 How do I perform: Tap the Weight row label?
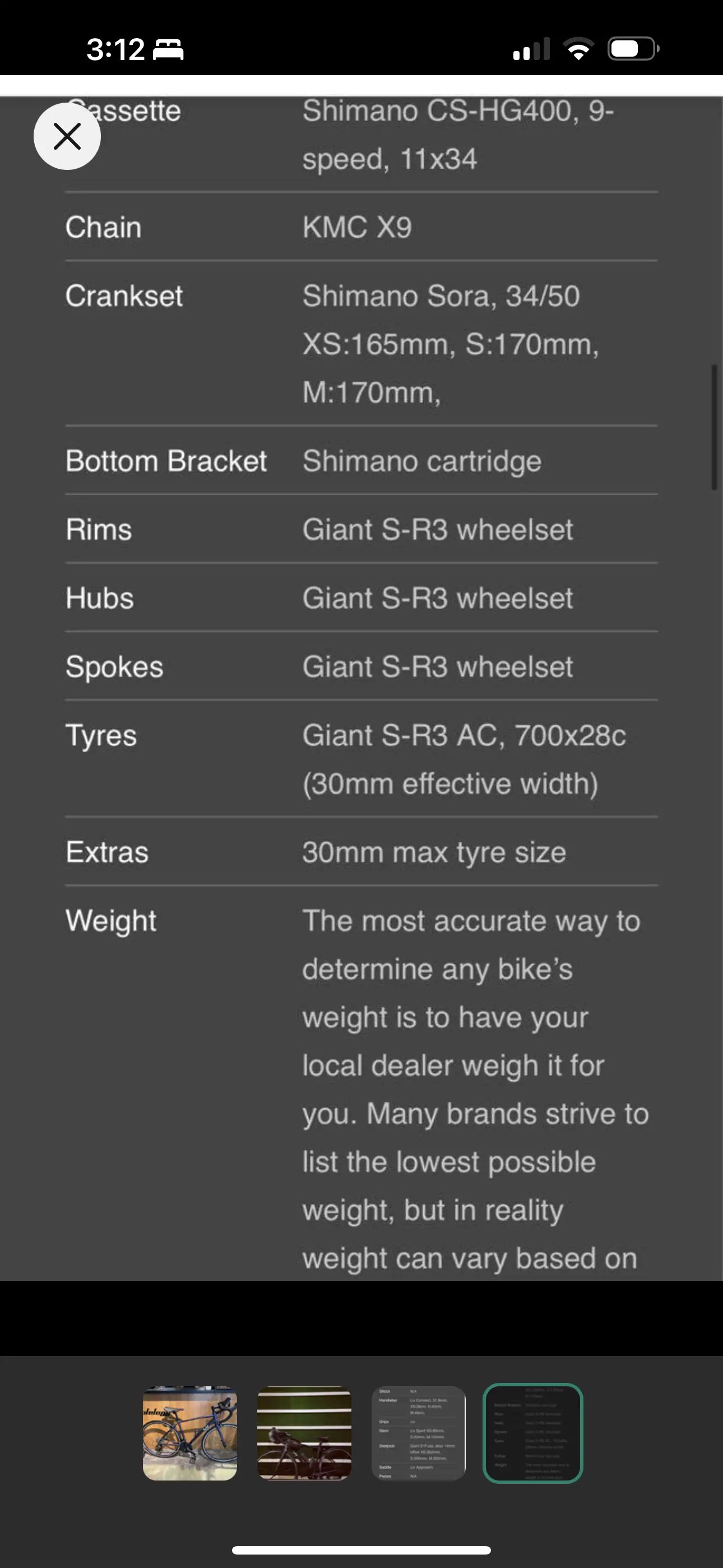coord(111,921)
